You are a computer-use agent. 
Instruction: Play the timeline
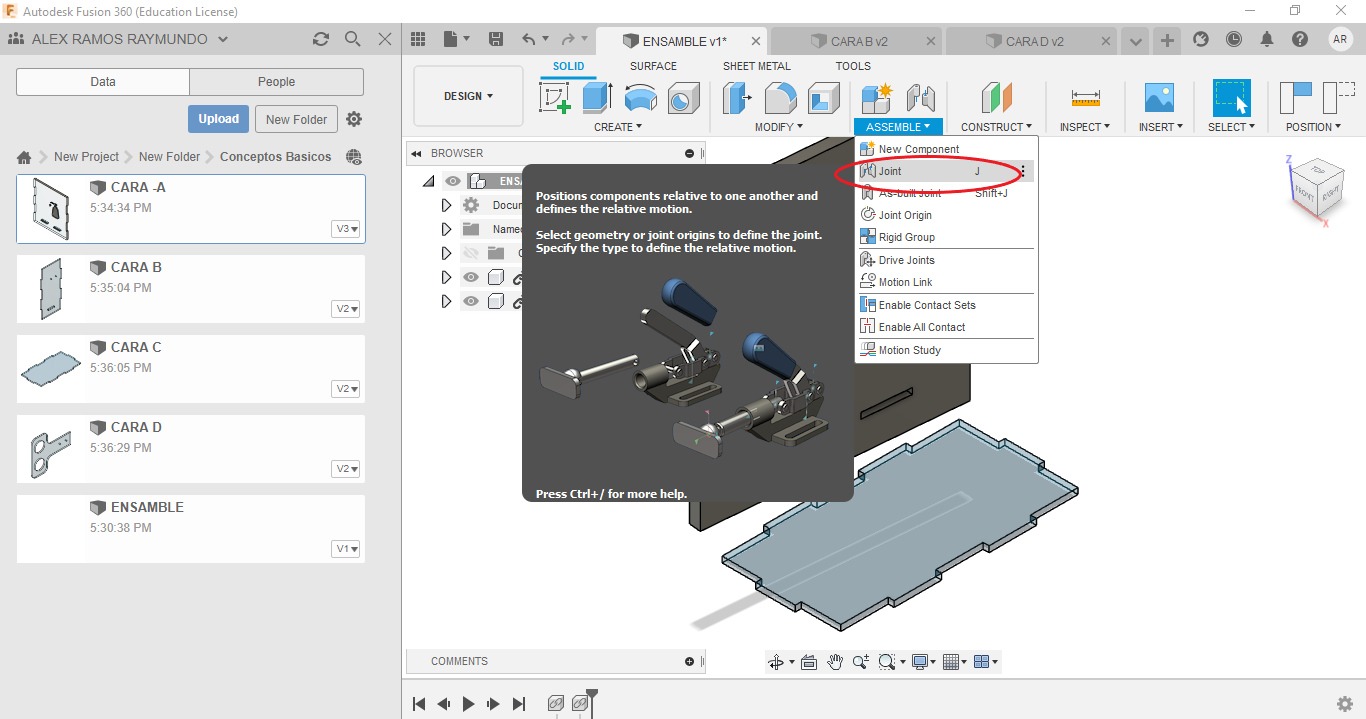click(468, 704)
